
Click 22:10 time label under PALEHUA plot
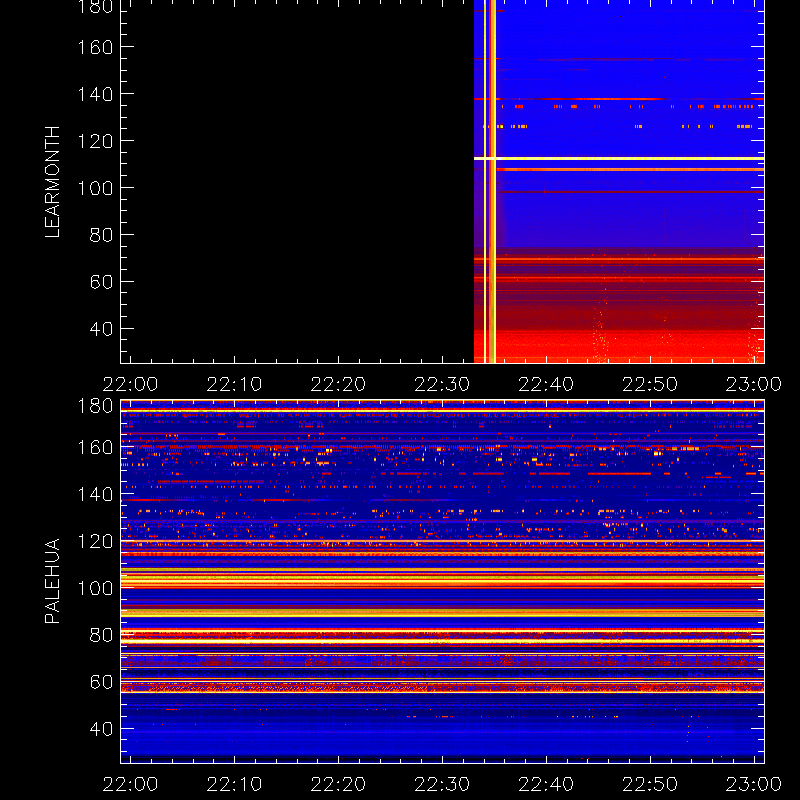[x=235, y=784]
